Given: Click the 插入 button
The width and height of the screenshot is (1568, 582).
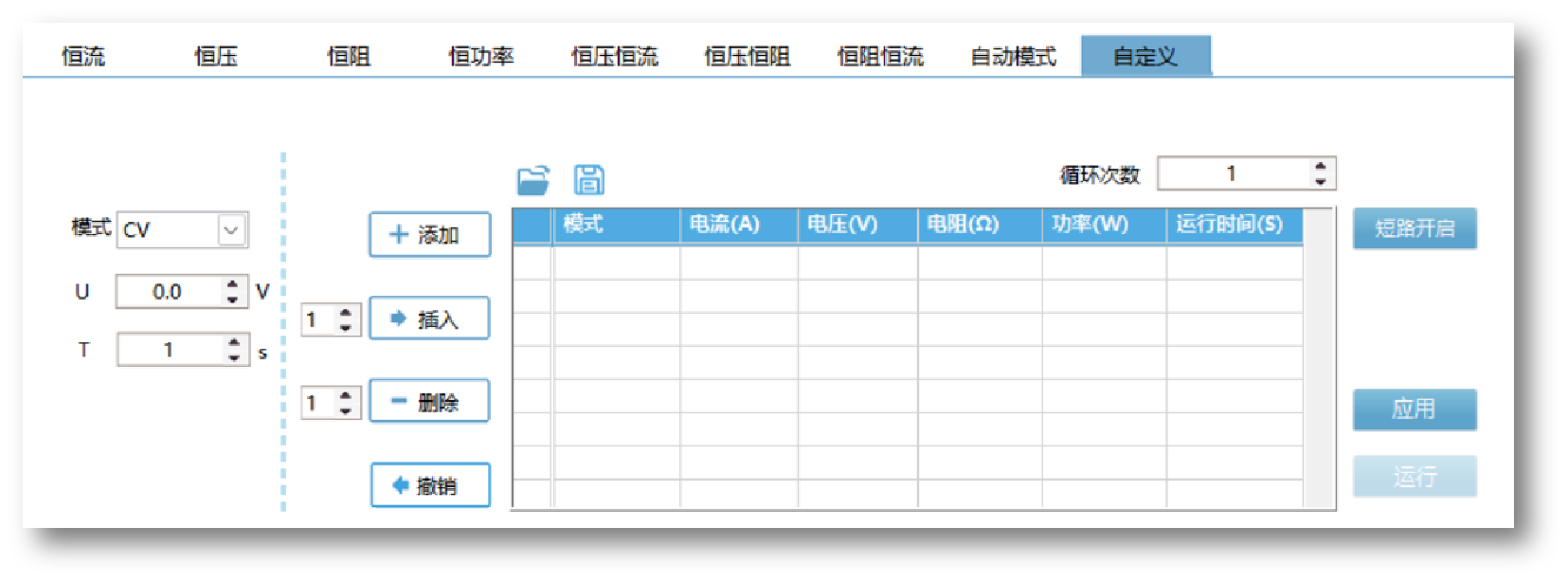Looking at the screenshot, I should tap(429, 318).
